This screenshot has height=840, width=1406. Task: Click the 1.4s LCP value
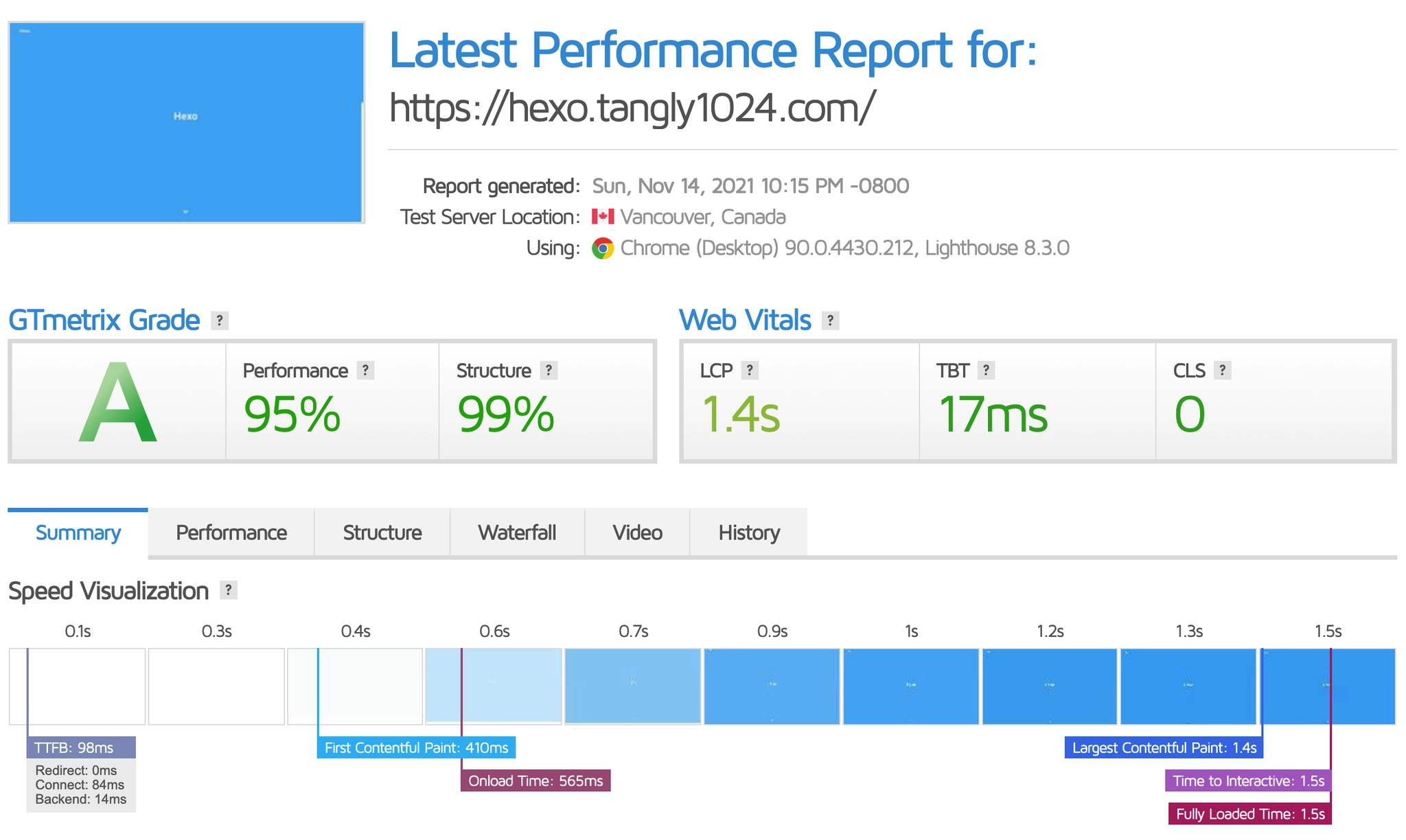tap(741, 415)
